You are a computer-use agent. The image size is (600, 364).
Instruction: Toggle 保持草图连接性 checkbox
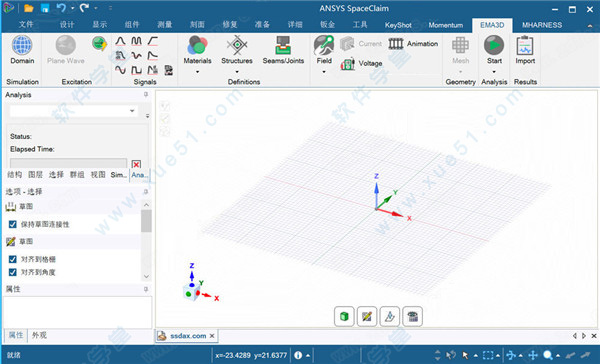point(13,224)
